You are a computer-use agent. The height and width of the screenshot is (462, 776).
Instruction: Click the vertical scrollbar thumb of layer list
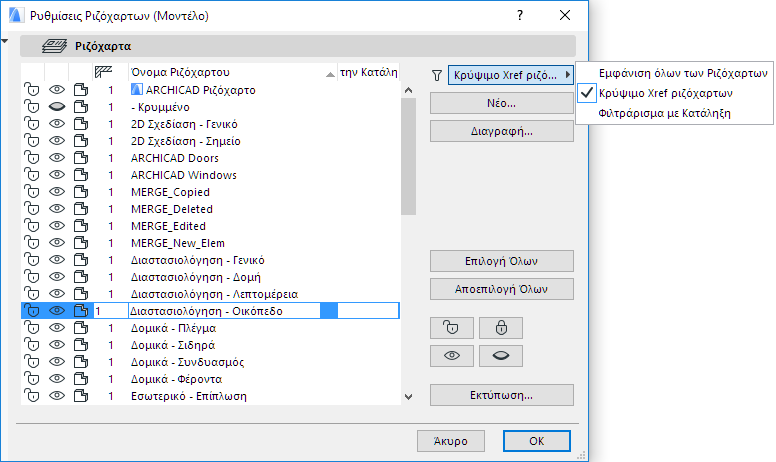click(408, 156)
